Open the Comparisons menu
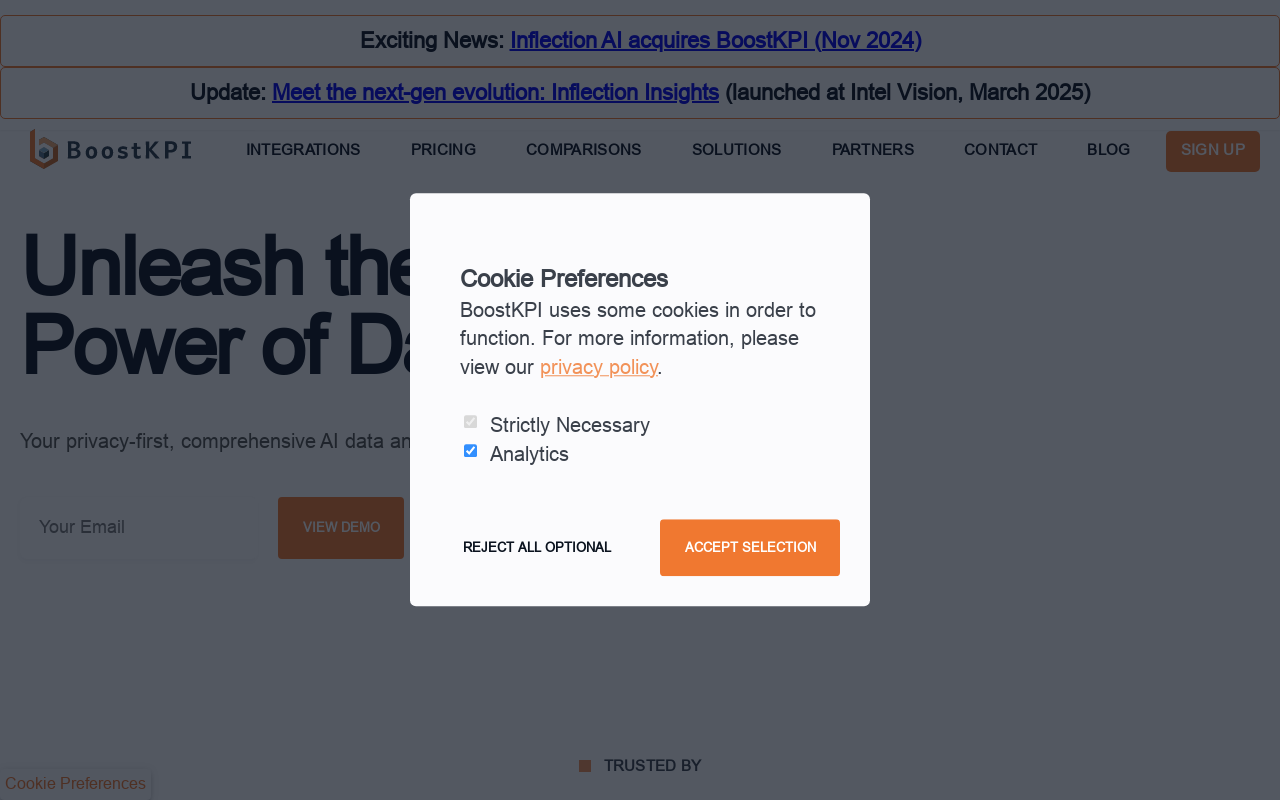 (584, 150)
